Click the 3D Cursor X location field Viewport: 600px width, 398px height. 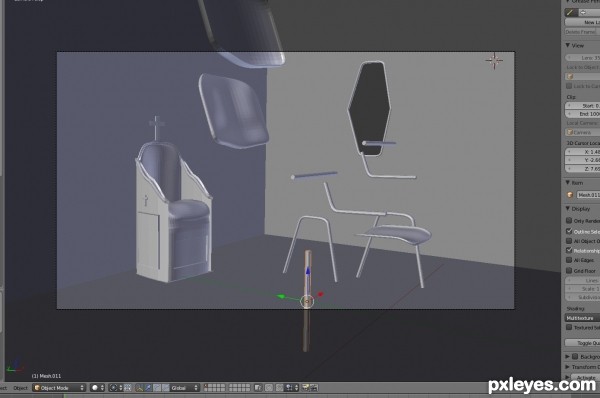click(x=582, y=152)
